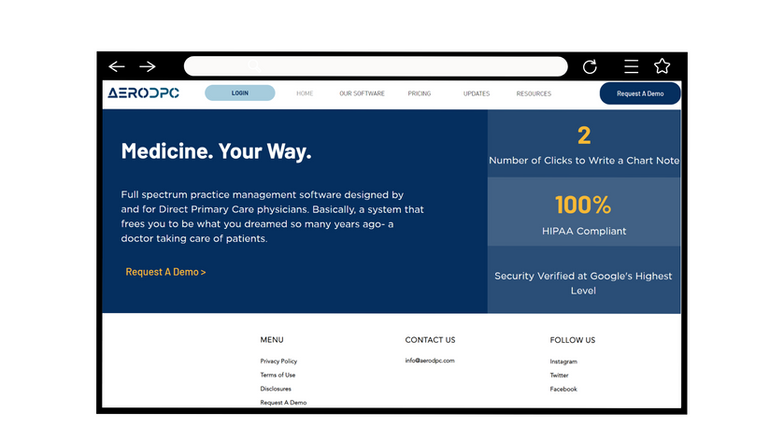Screen dimensions: 784x441
Task: Open the OUR SOFTWARE nav item
Action: 362,94
